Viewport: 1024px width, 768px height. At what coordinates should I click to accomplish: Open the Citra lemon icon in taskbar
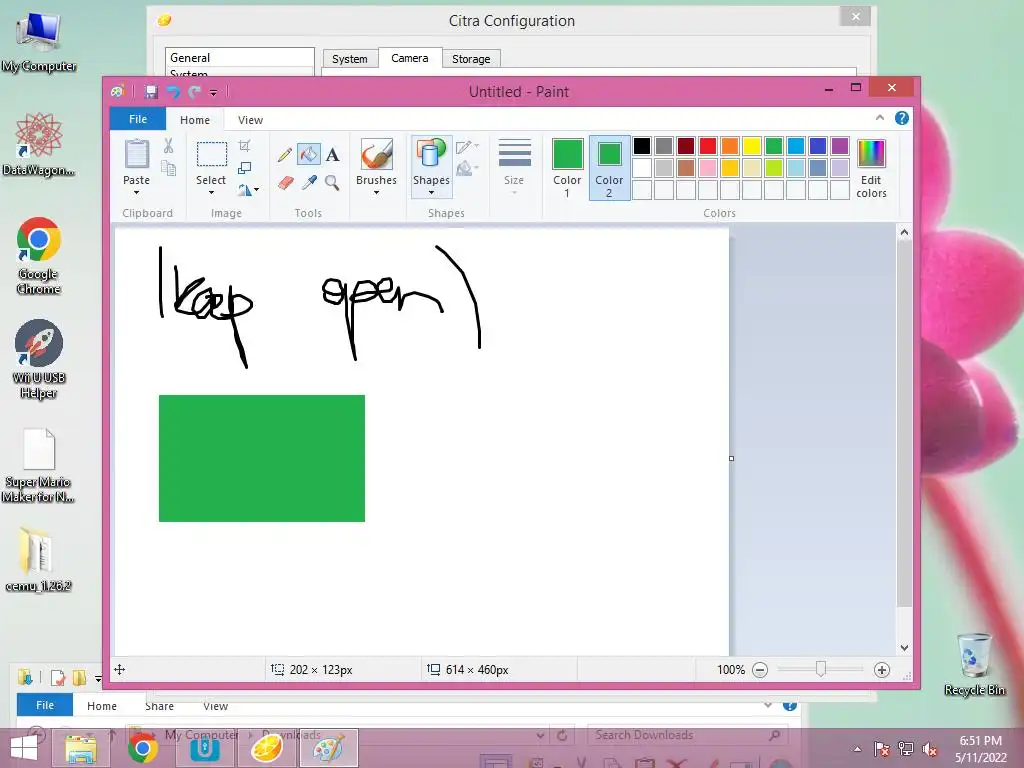(x=266, y=748)
